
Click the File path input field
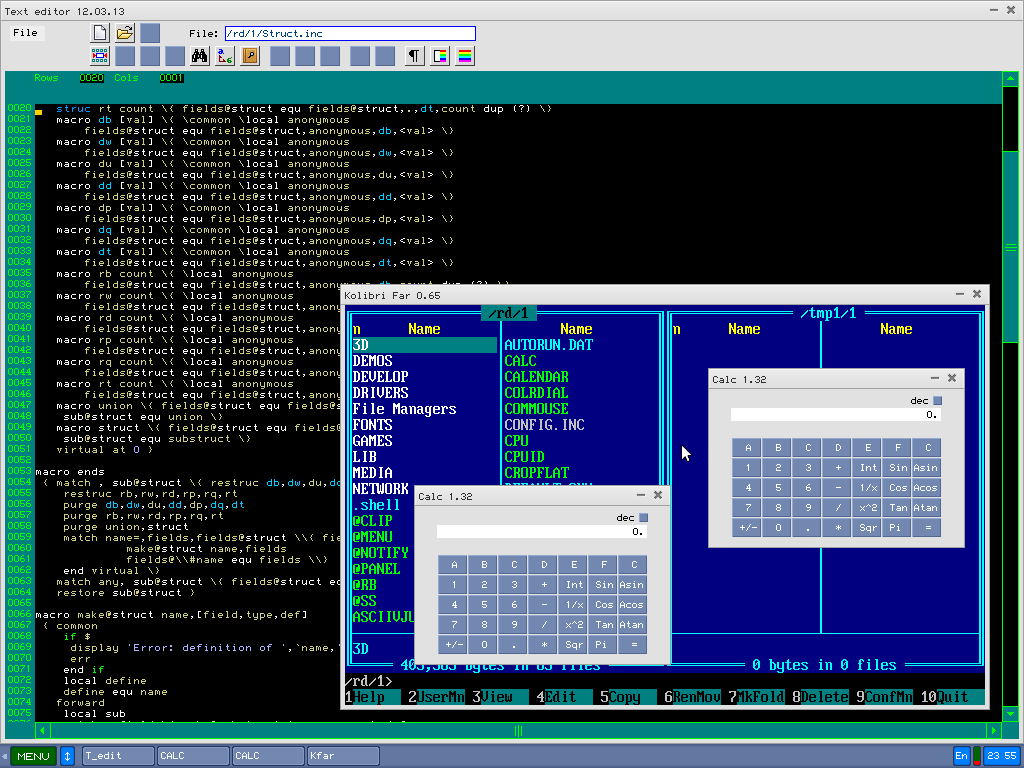[350, 33]
